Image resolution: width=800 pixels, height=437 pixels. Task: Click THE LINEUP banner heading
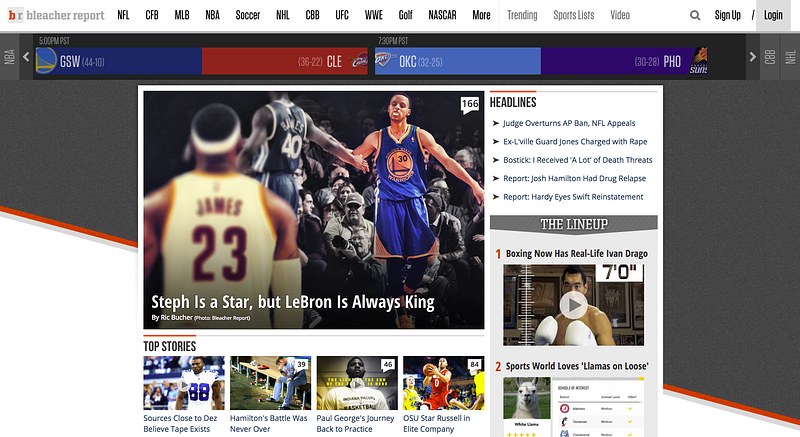click(574, 224)
